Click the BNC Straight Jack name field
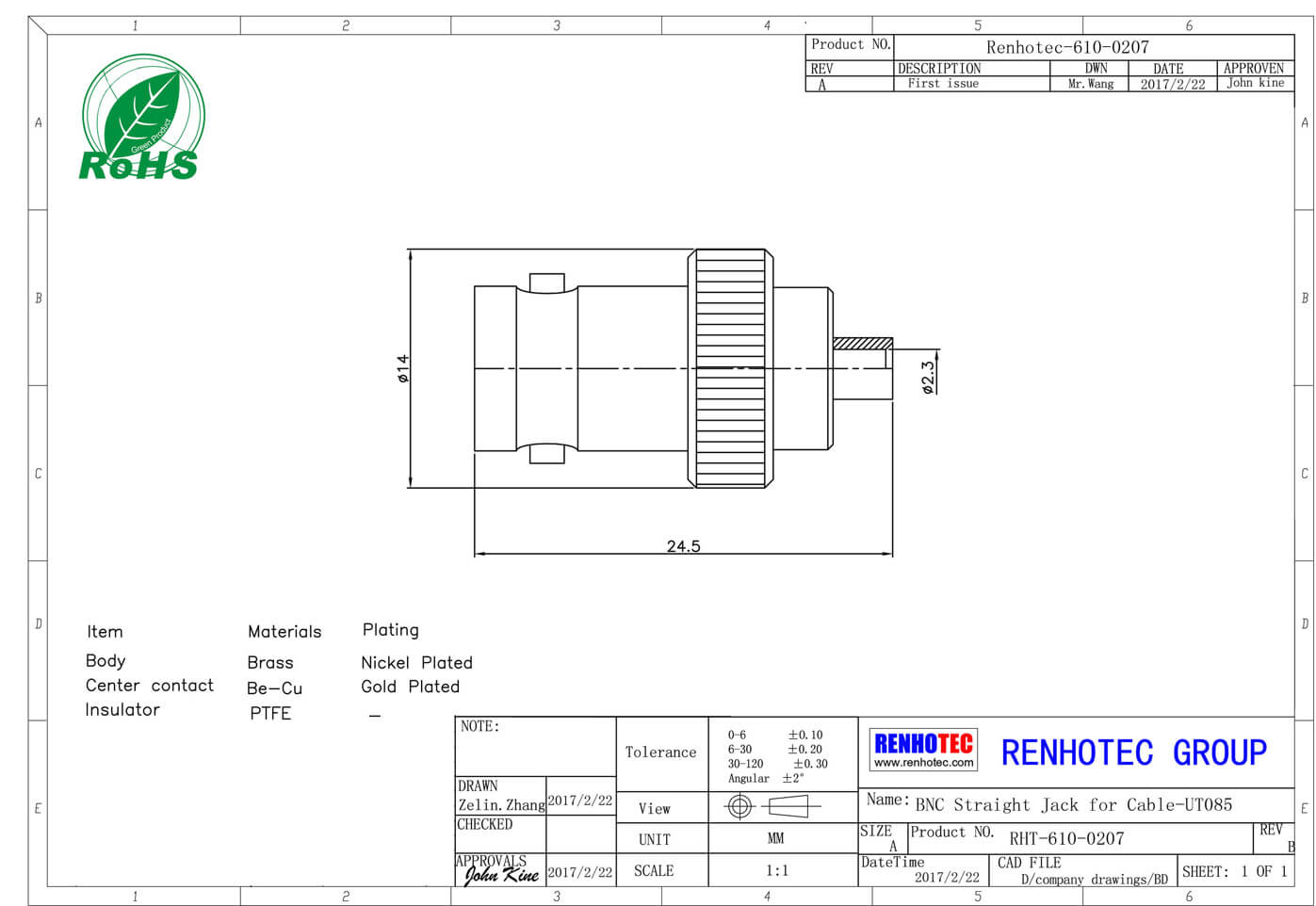Viewport: 1316px width, 906px height. [1073, 805]
